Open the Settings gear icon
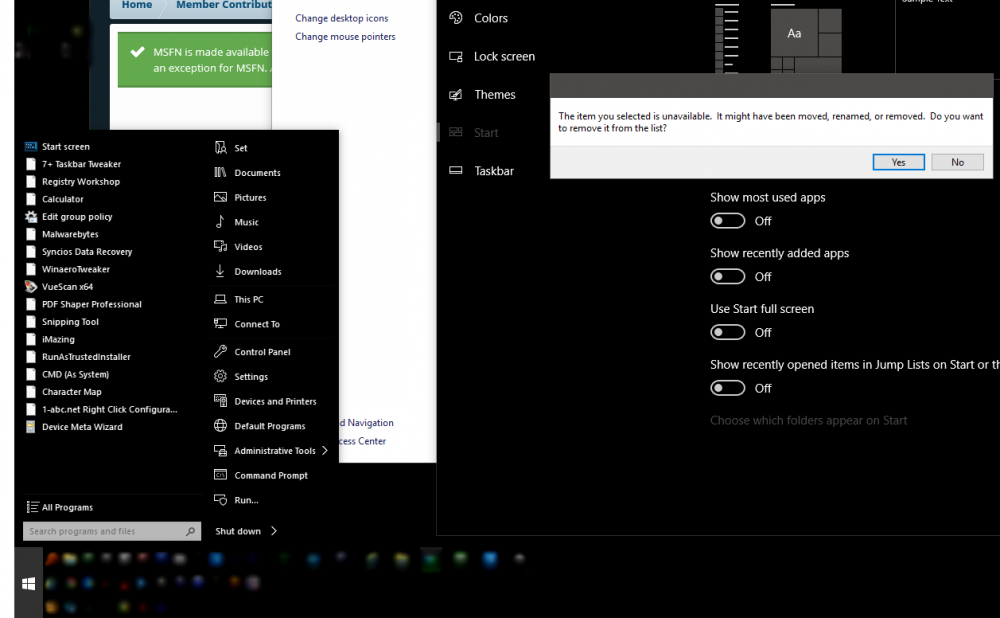 pyautogui.click(x=221, y=377)
